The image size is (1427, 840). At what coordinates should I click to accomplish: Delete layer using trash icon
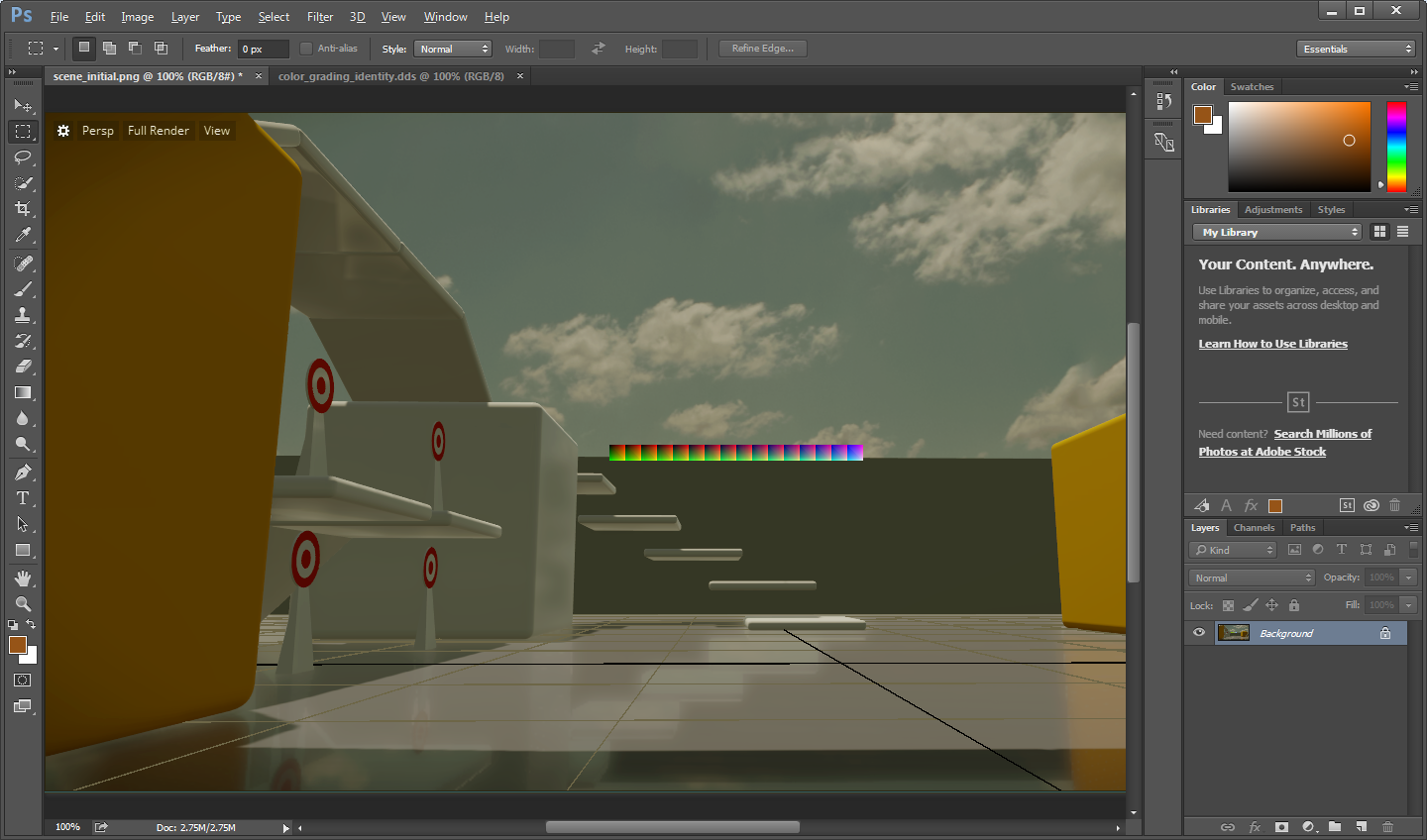pyautogui.click(x=1387, y=827)
